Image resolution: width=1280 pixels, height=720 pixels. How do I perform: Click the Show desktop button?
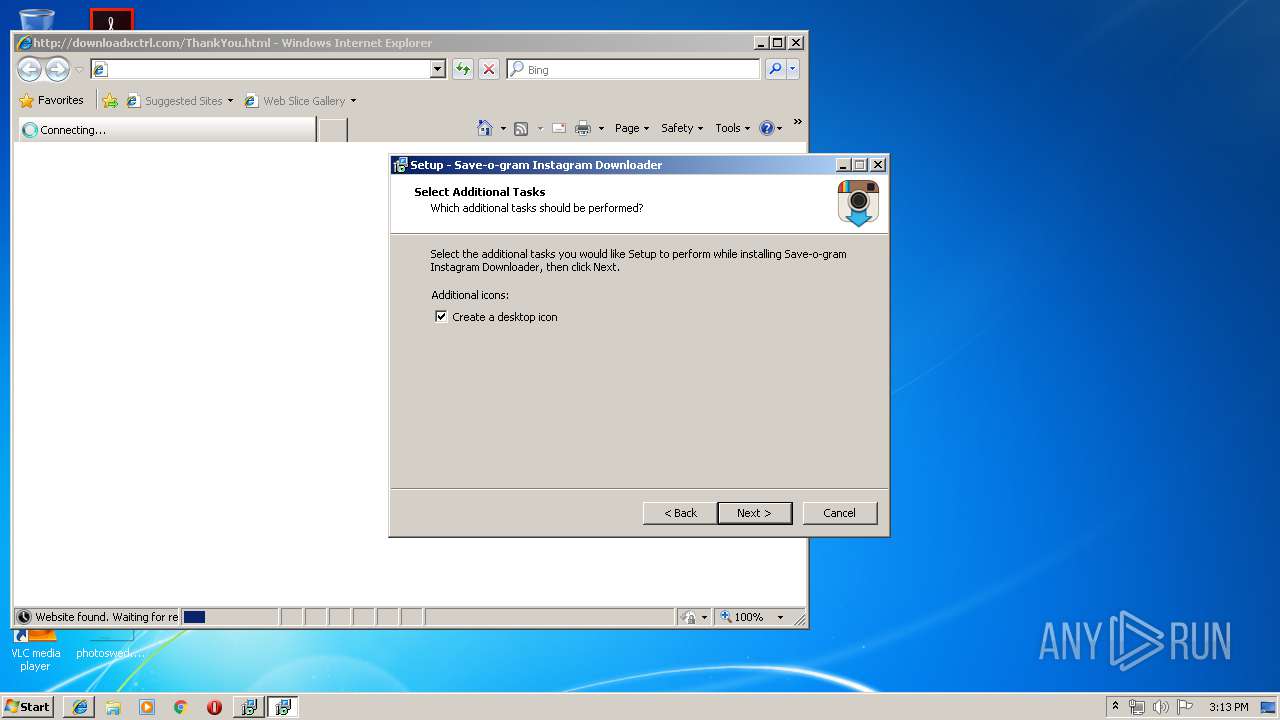(1268, 707)
